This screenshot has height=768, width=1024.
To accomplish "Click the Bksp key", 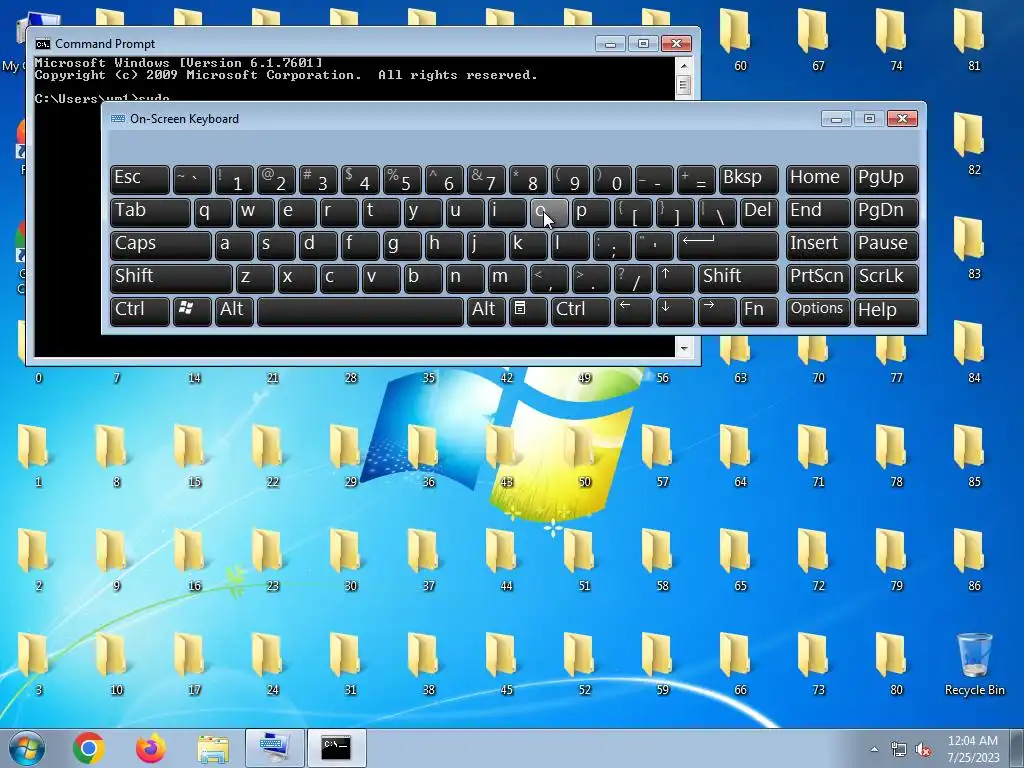I will click(x=748, y=178).
